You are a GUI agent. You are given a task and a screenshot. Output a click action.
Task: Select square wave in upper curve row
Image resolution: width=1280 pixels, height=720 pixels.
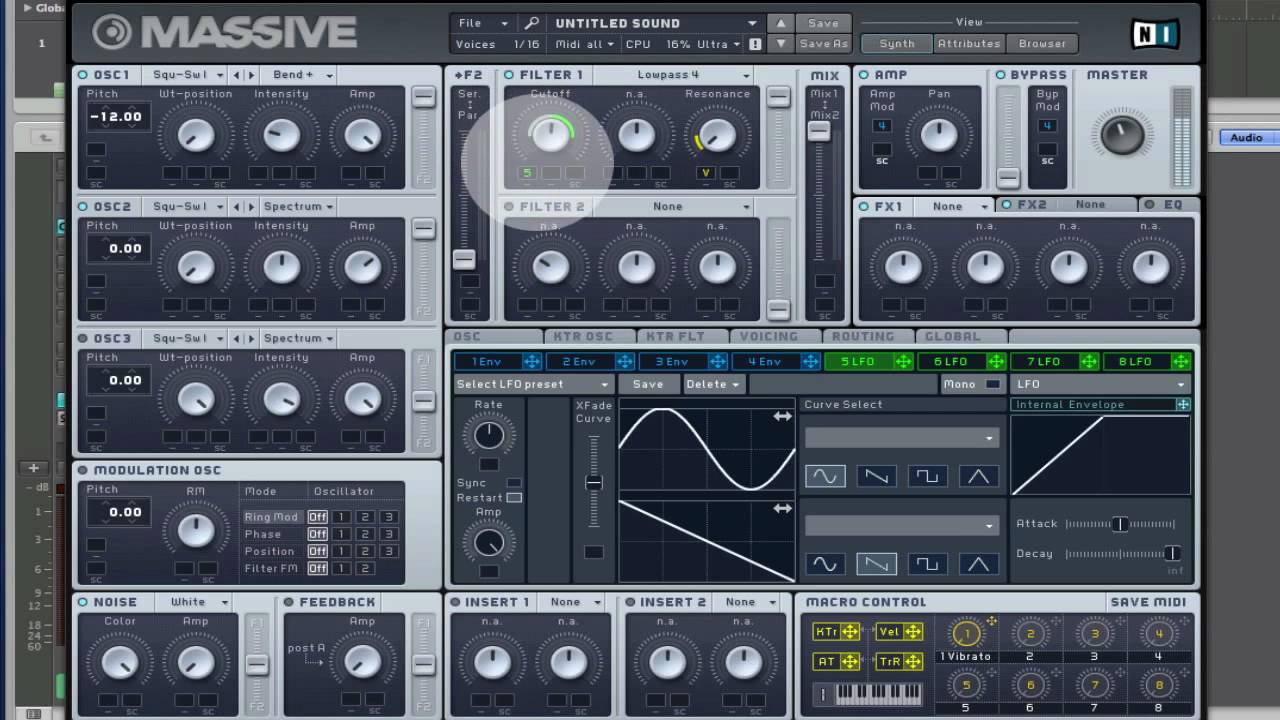pos(927,477)
